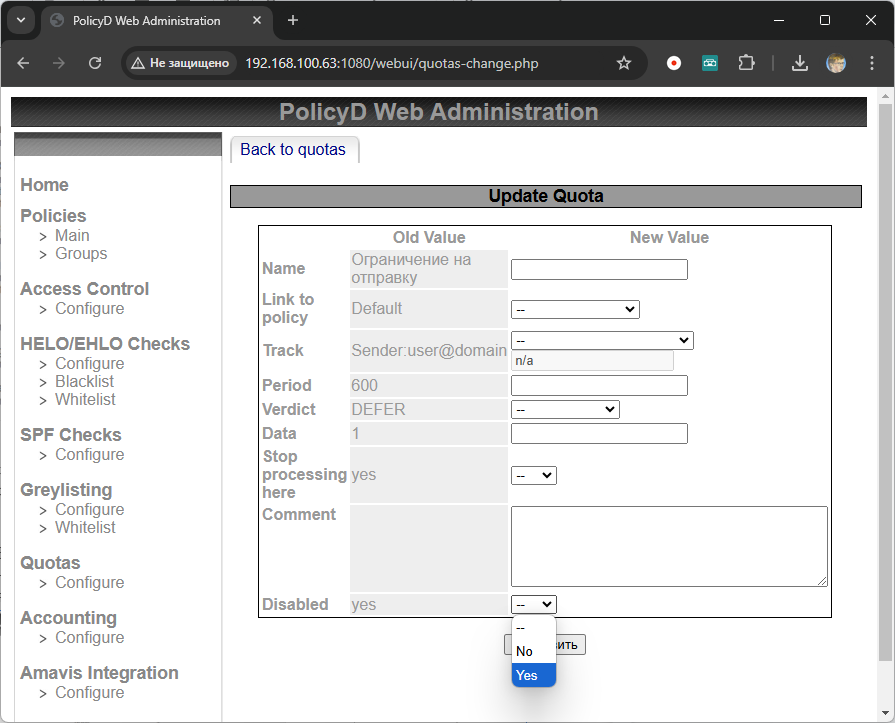The width and height of the screenshot is (895, 723).
Task: Bookmark this page with the star icon
Action: (624, 63)
